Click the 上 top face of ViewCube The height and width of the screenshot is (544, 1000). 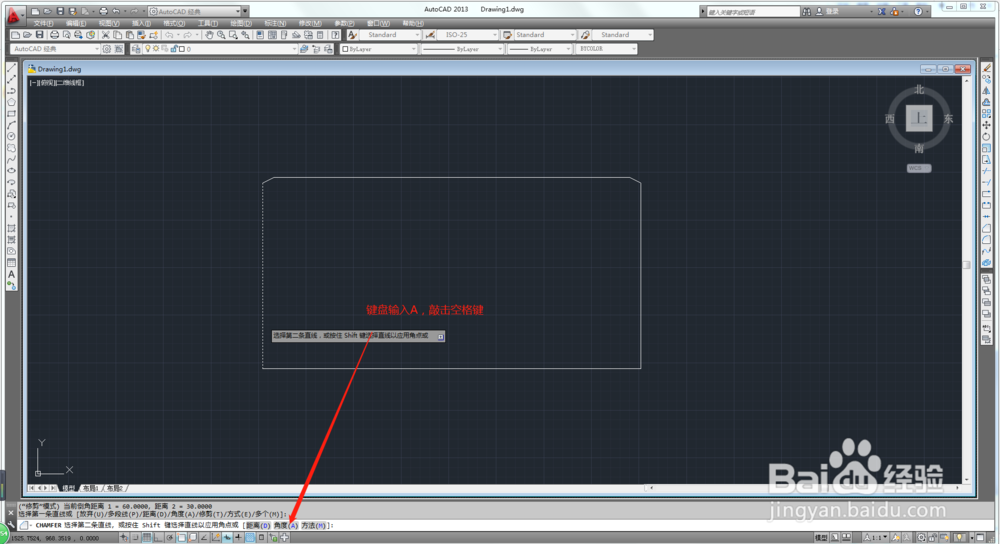pyautogui.click(x=919, y=119)
